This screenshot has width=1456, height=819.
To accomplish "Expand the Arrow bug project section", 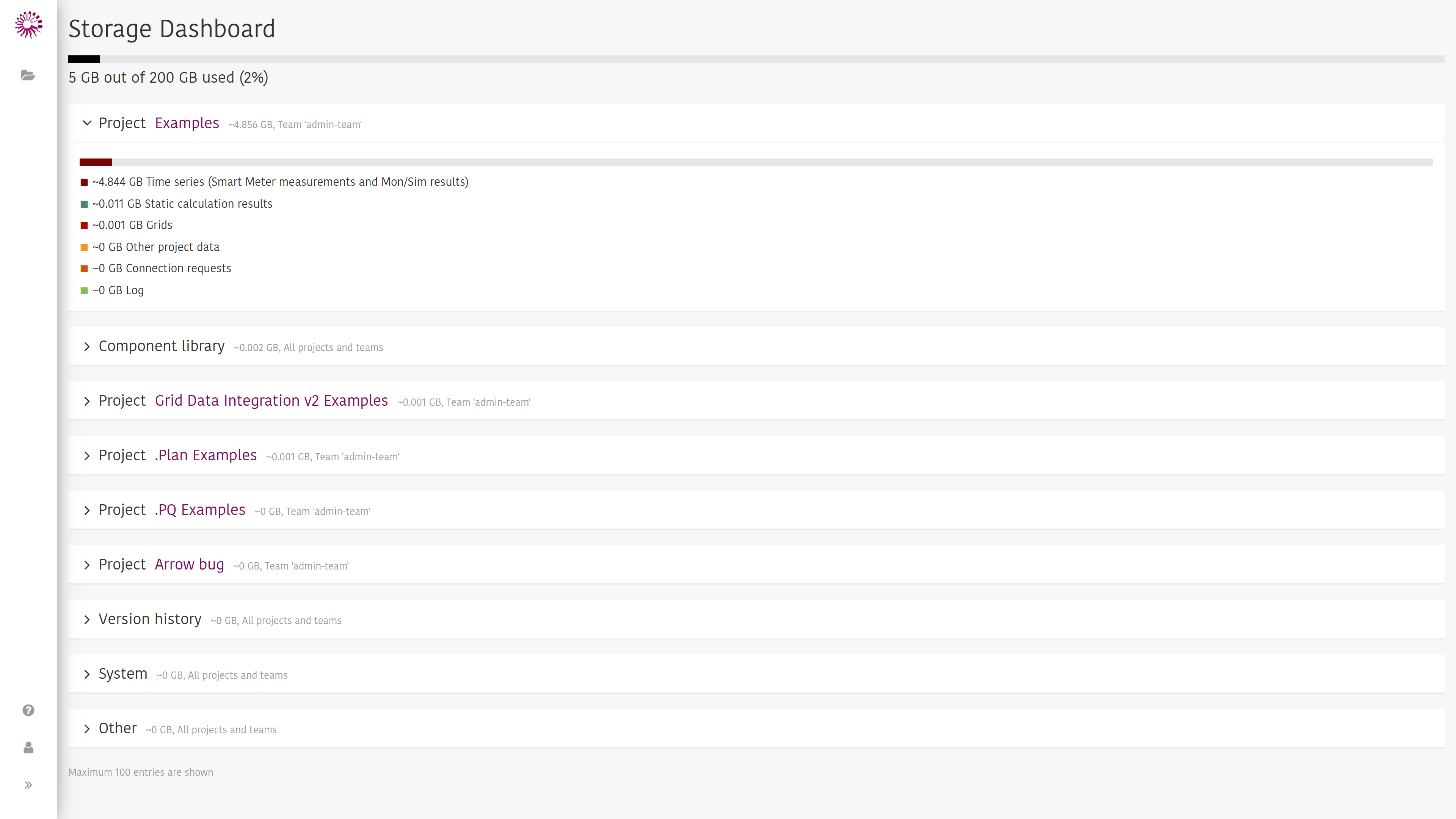I will 87,565.
